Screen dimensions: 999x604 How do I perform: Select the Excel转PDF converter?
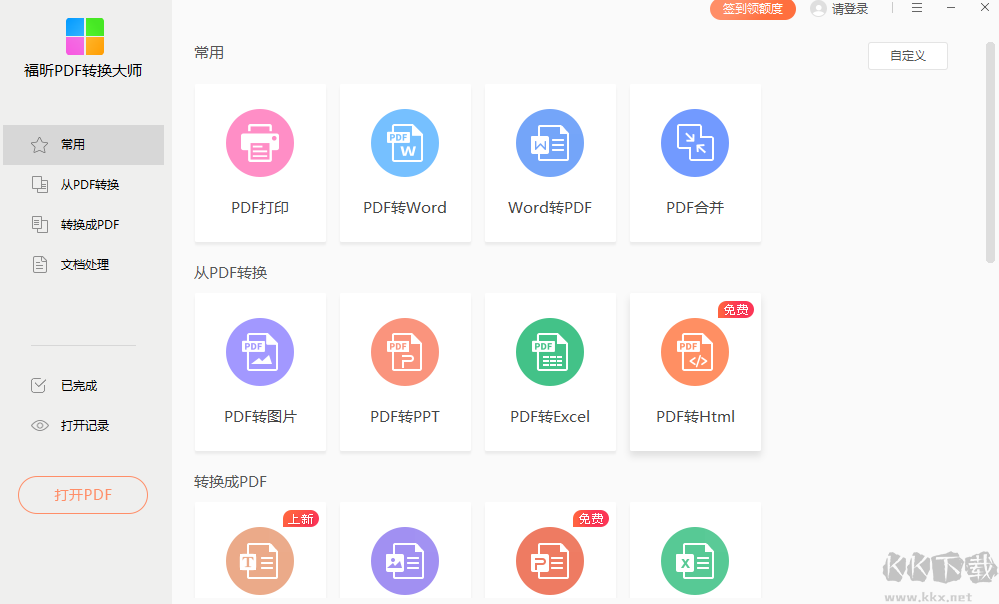point(695,560)
